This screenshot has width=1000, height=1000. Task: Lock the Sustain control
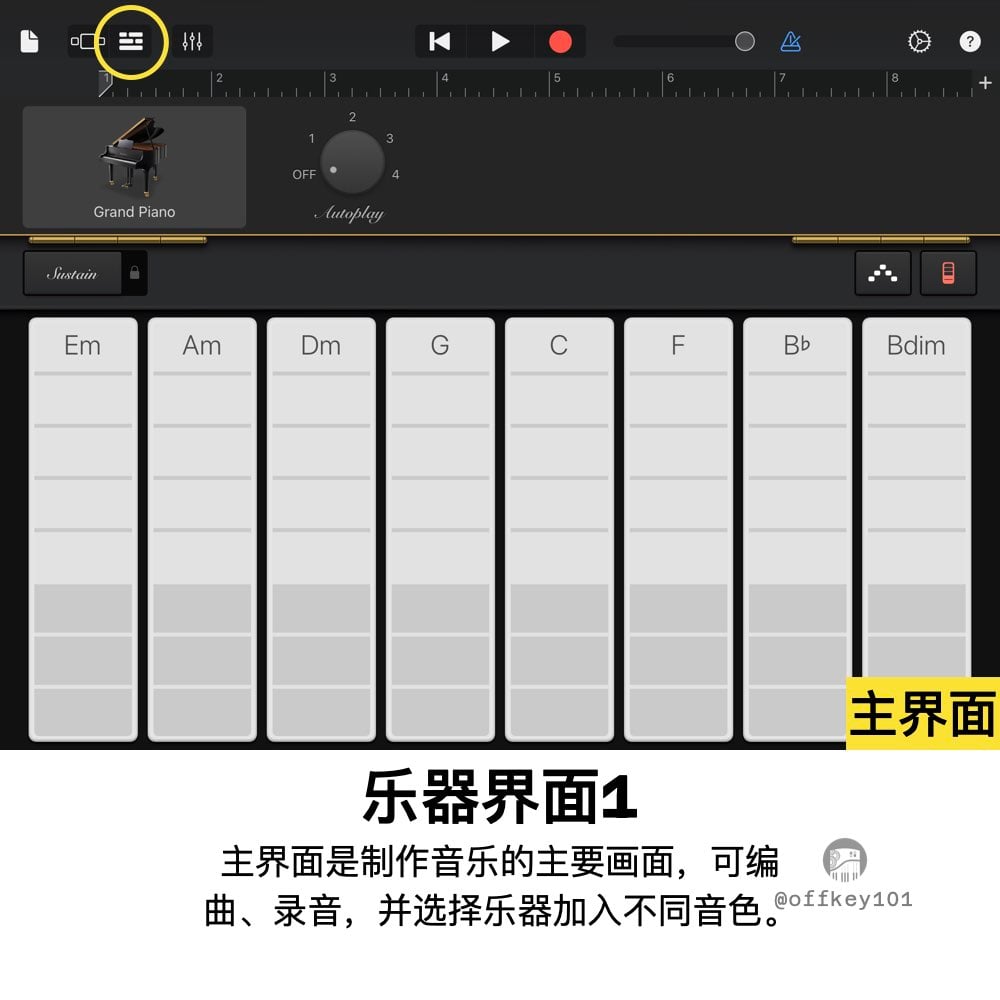pyautogui.click(x=133, y=272)
